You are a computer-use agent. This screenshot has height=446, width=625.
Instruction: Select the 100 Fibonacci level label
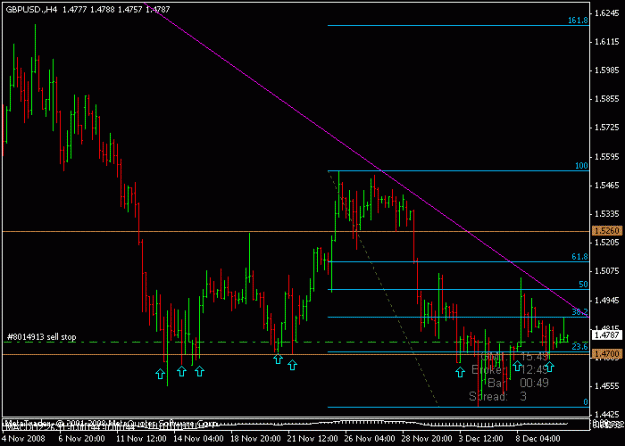pos(582,166)
